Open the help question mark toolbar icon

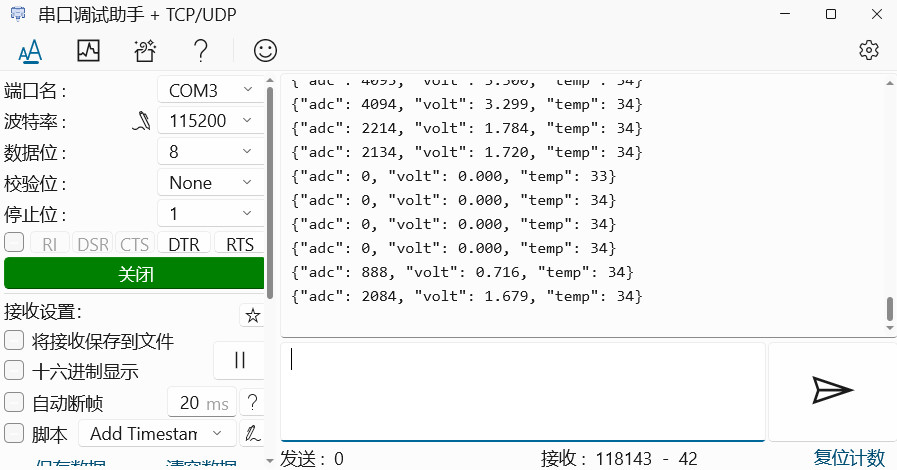click(x=201, y=51)
